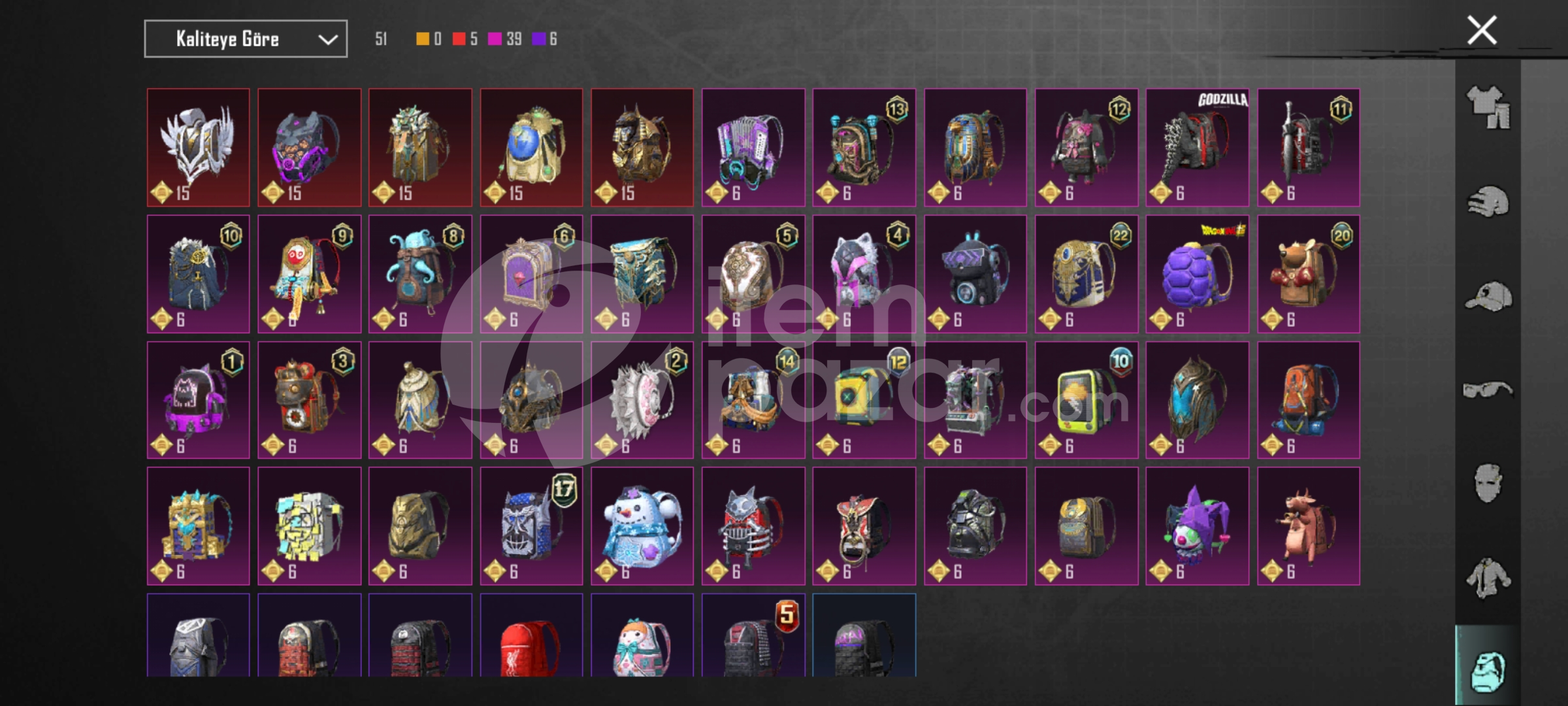
Task: Select the helmet category icon
Action: (1488, 201)
